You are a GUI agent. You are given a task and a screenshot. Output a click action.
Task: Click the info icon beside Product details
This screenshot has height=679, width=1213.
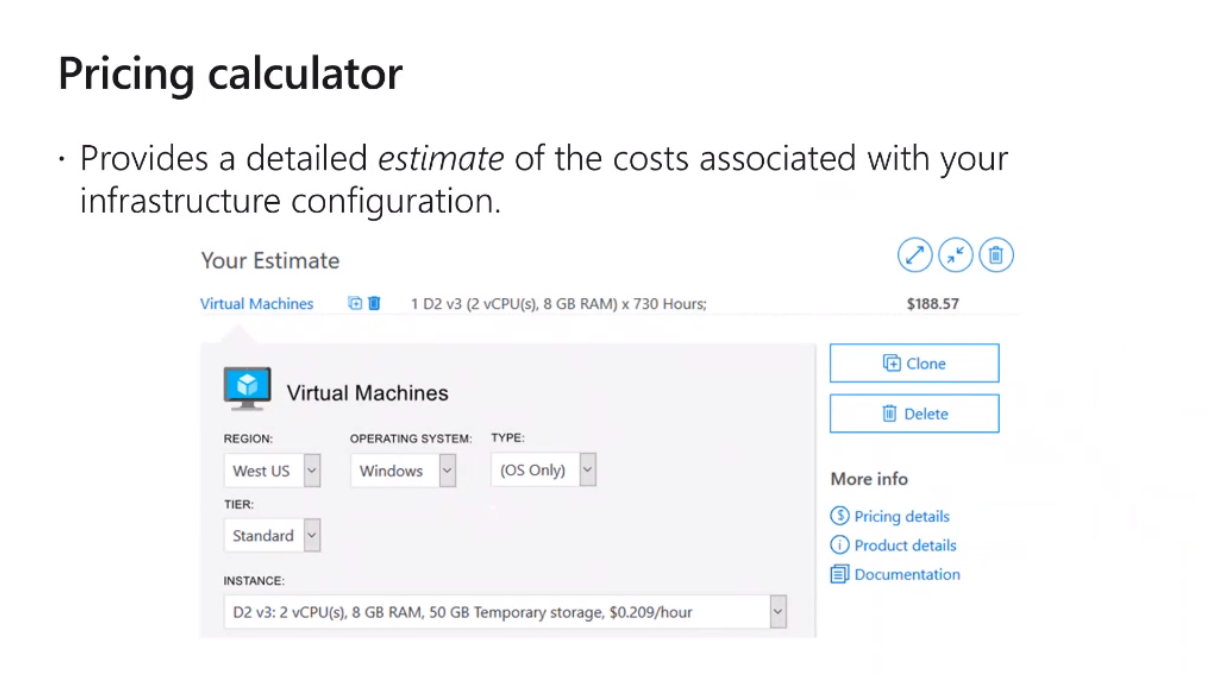(840, 545)
